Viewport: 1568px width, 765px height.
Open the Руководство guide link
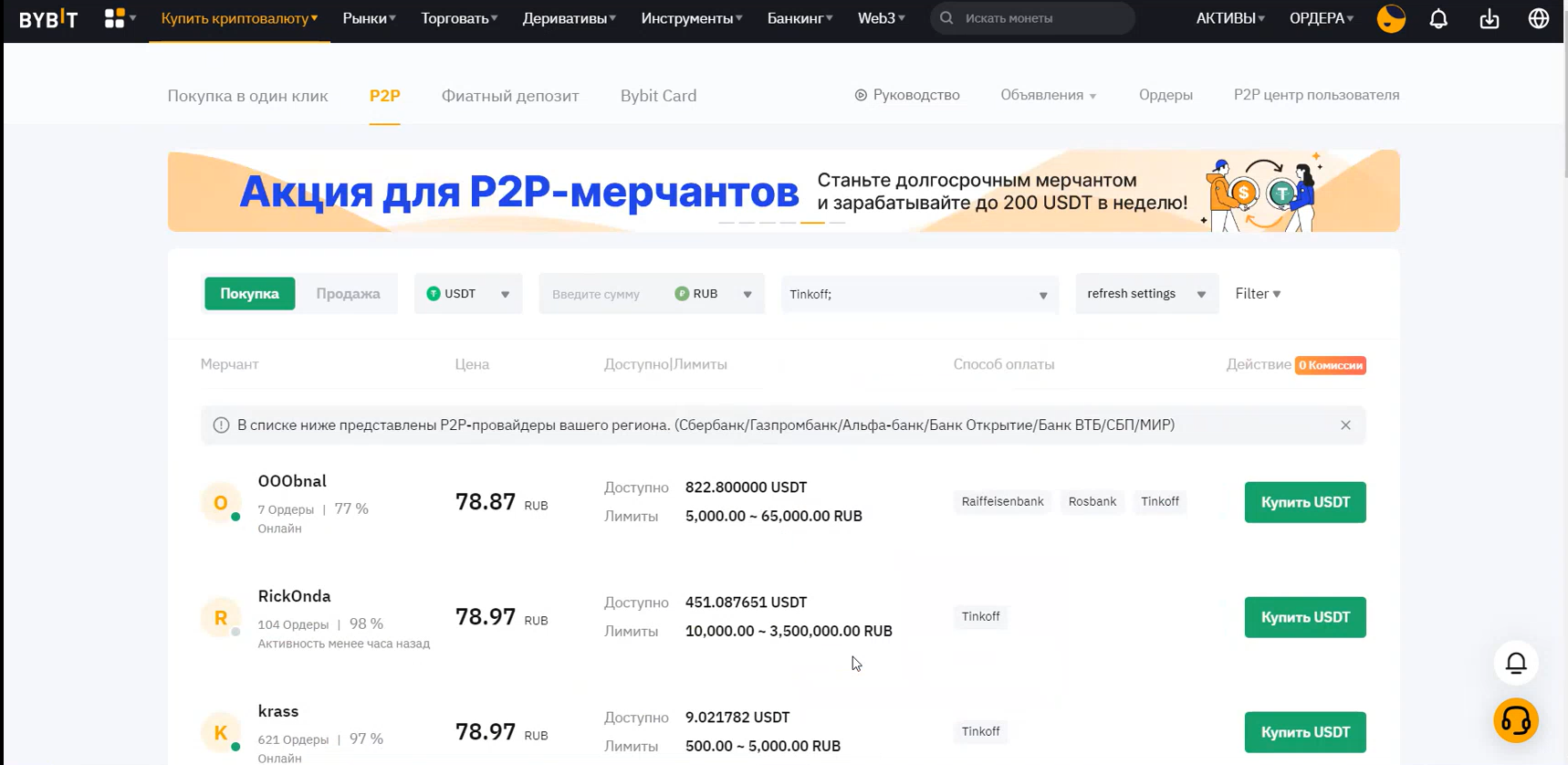(x=907, y=95)
